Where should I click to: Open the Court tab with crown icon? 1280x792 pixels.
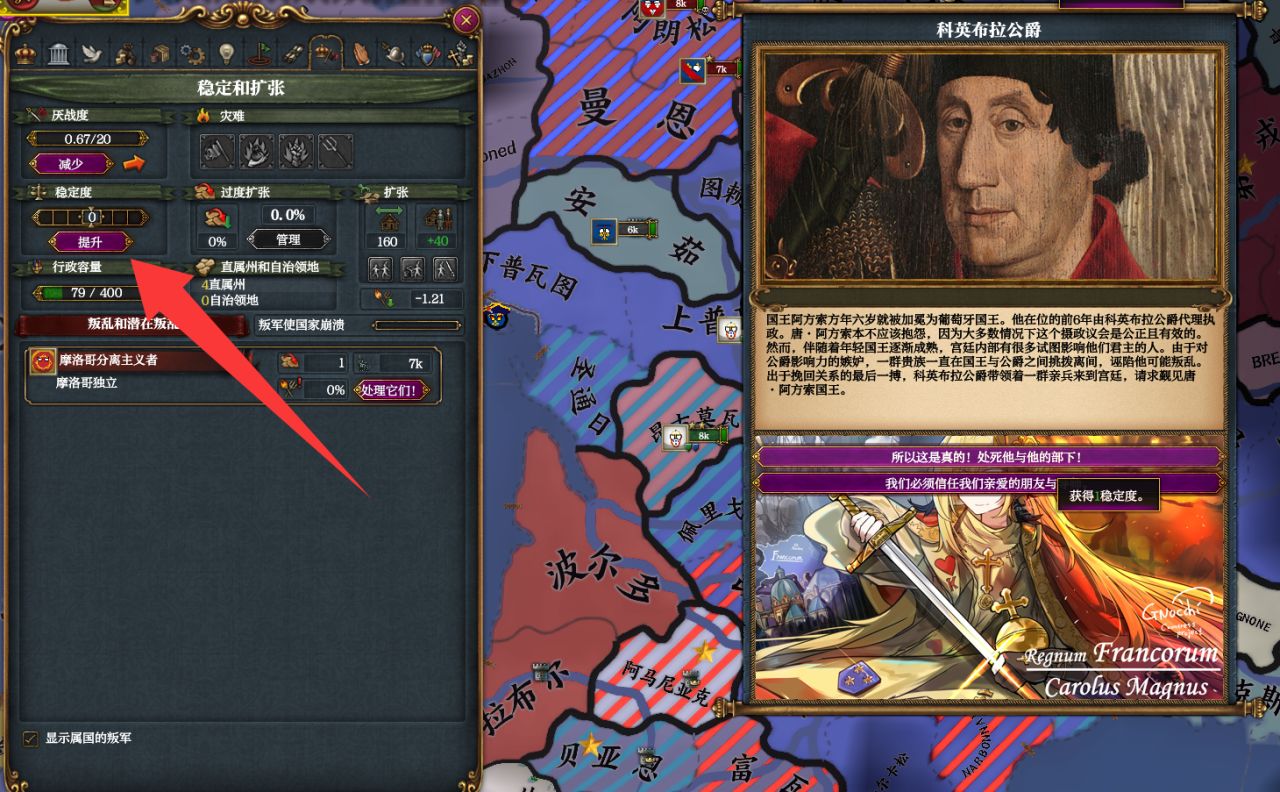coord(25,53)
